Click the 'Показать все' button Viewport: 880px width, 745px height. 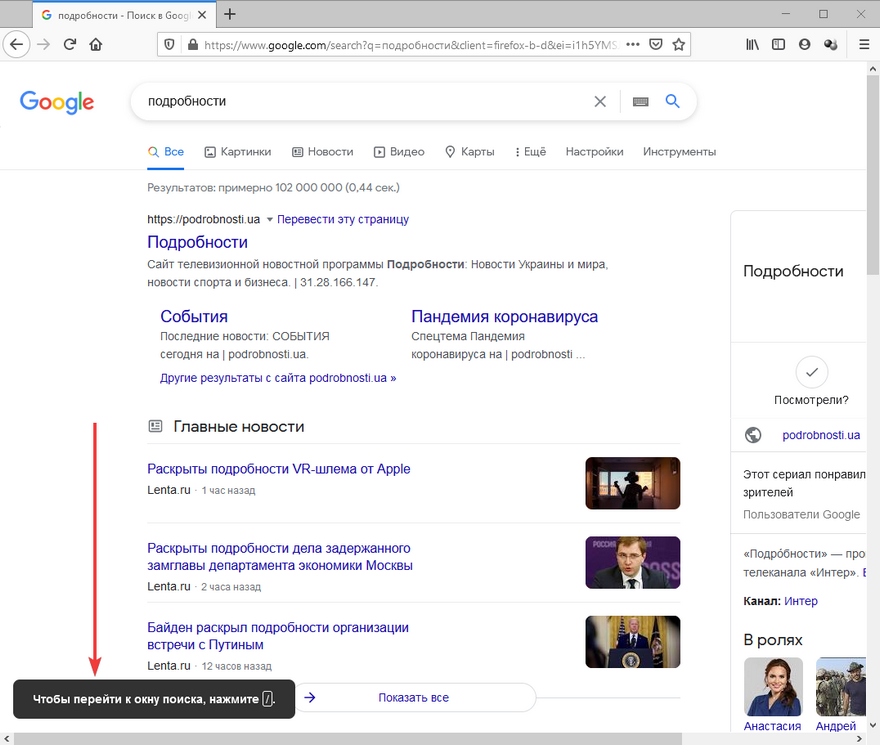click(414, 697)
